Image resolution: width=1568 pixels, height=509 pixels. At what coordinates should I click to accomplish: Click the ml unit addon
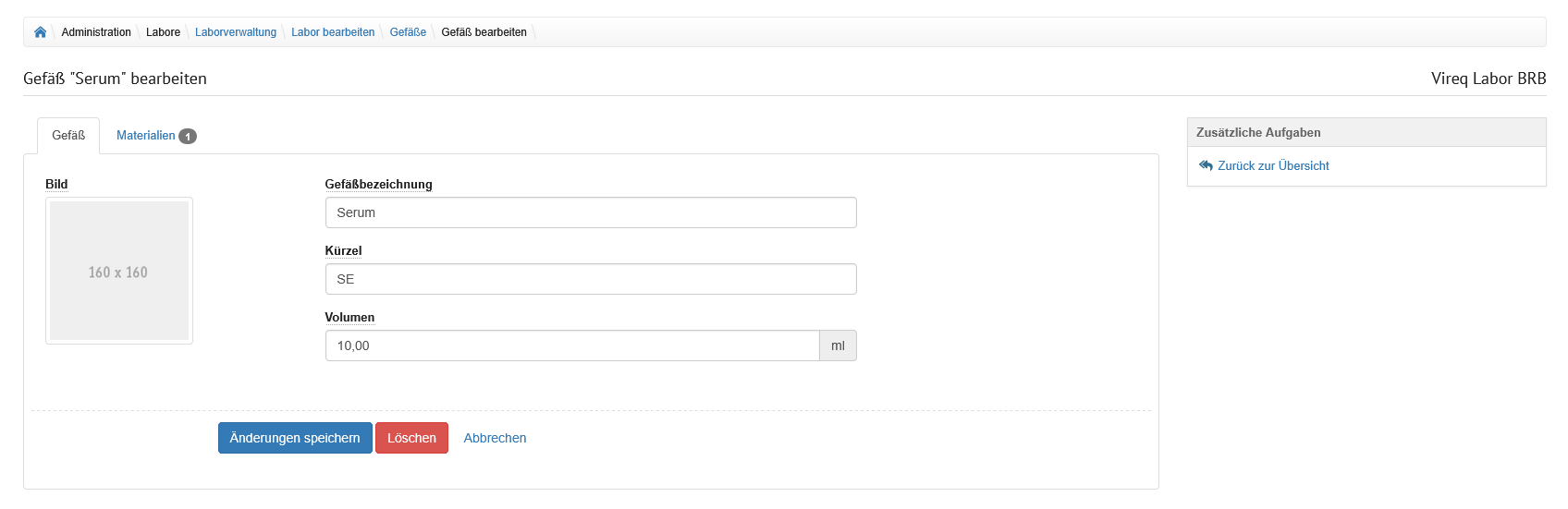point(838,345)
